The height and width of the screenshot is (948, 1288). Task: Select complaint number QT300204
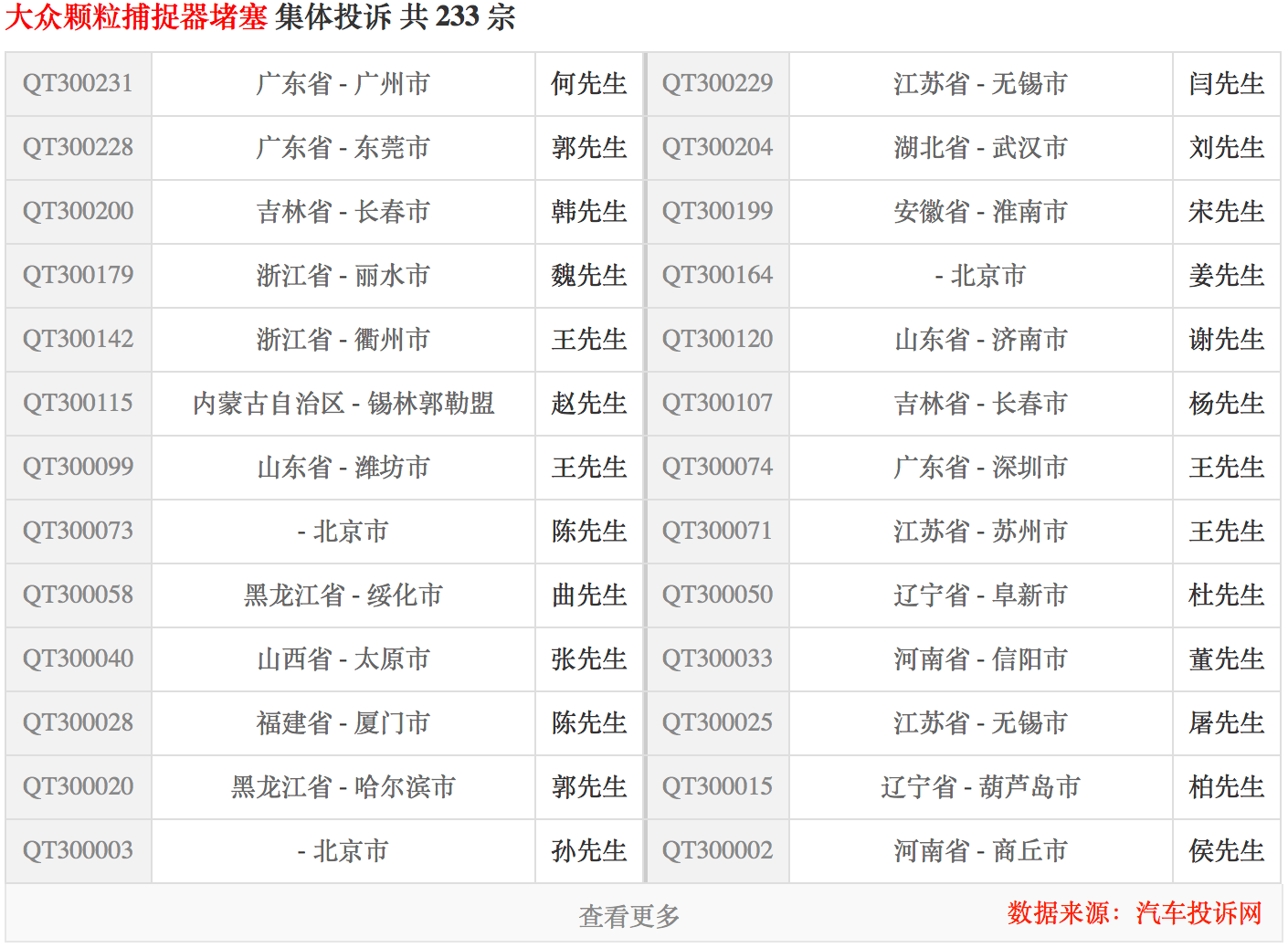pyautogui.click(x=717, y=148)
